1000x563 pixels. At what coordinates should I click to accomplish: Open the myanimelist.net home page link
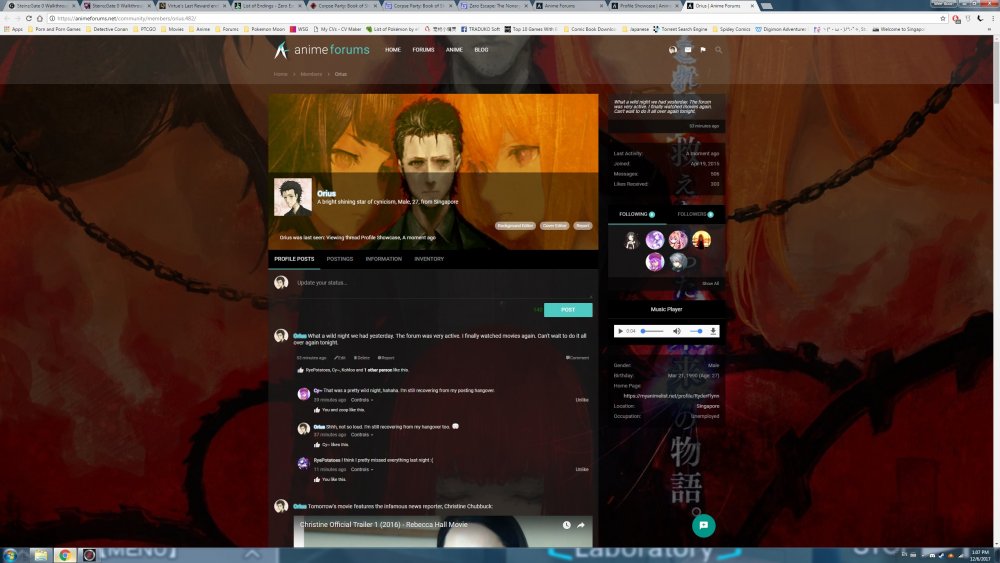[x=671, y=396]
